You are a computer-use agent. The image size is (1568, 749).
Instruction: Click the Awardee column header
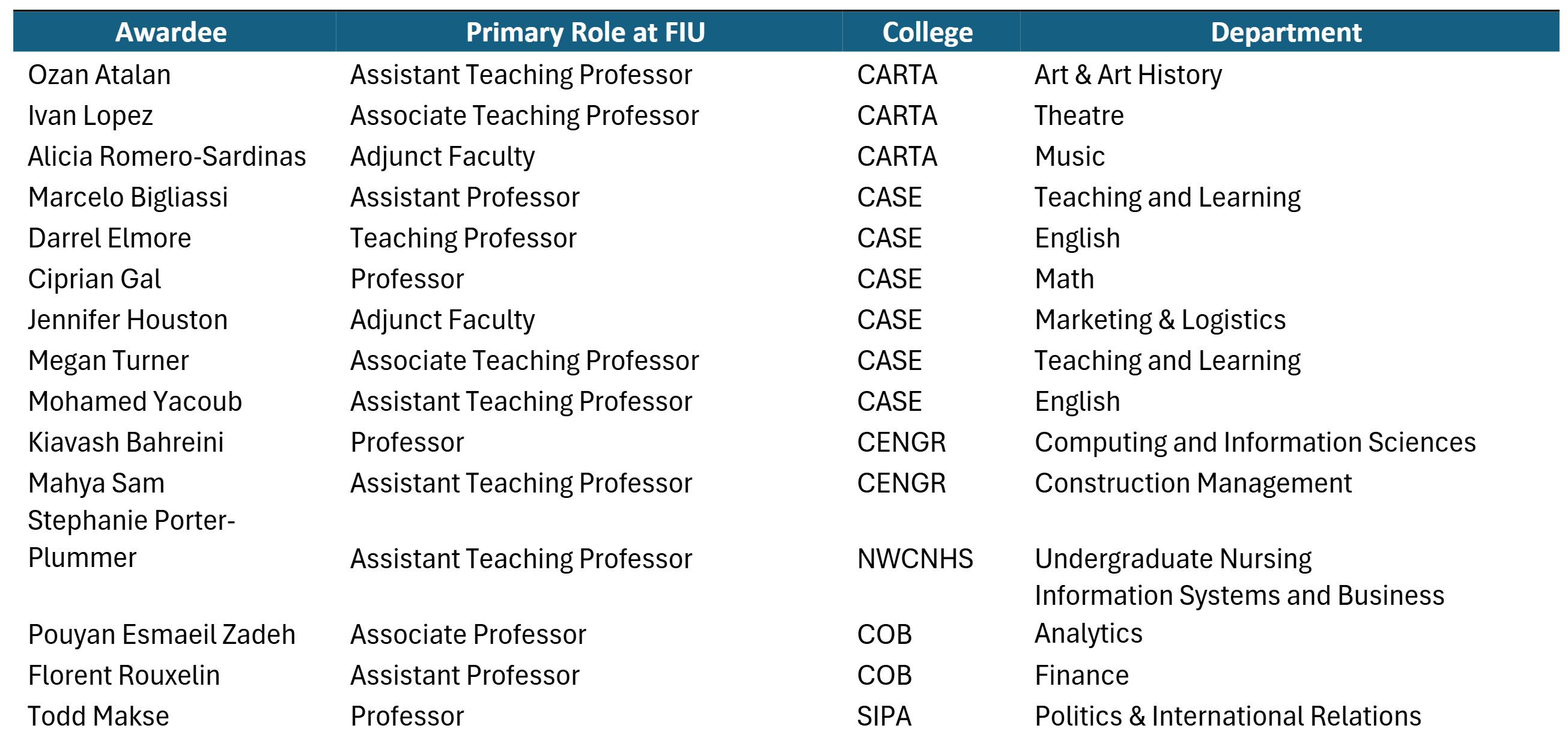point(171,32)
